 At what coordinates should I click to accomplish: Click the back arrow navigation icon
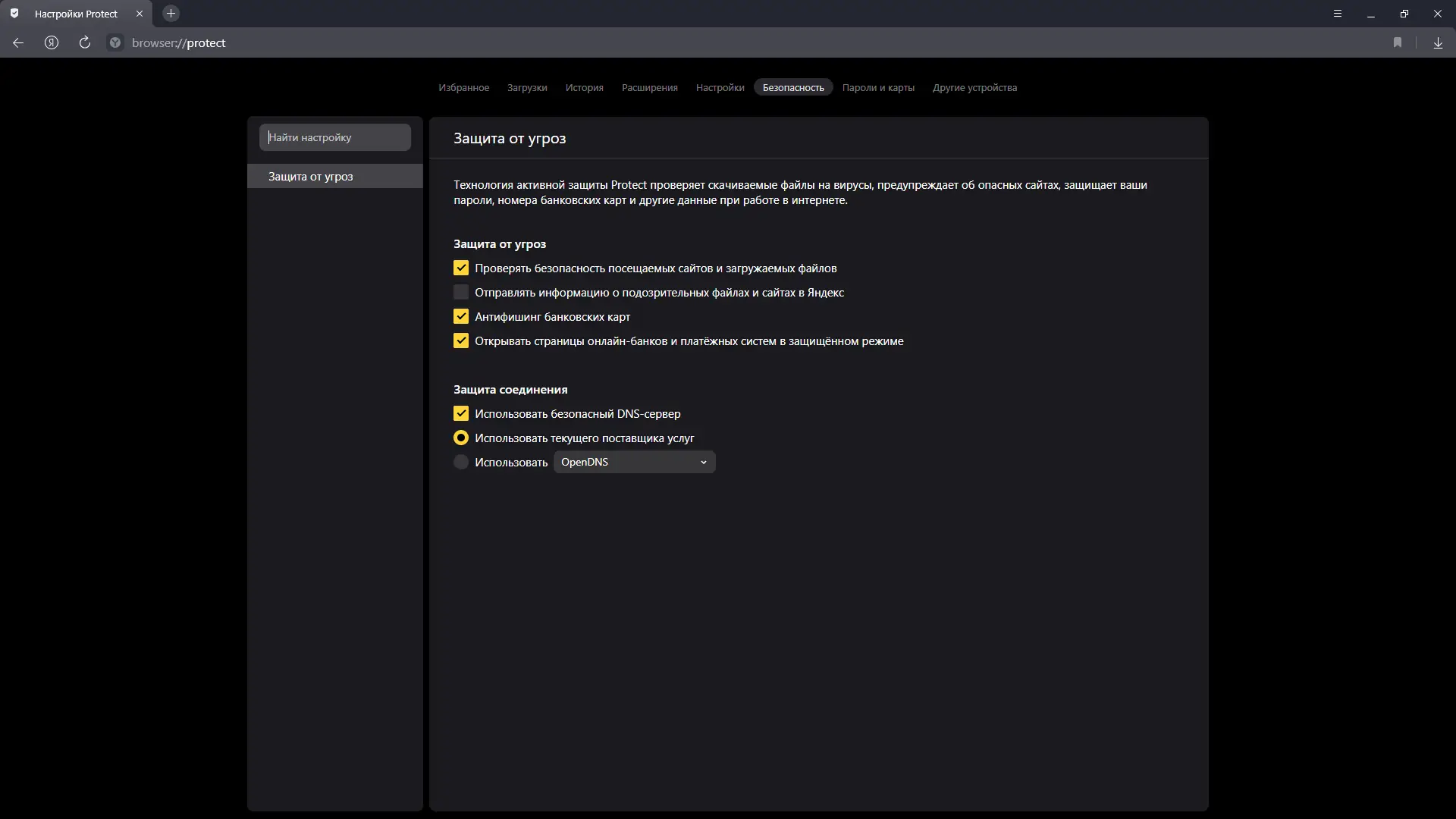[18, 42]
